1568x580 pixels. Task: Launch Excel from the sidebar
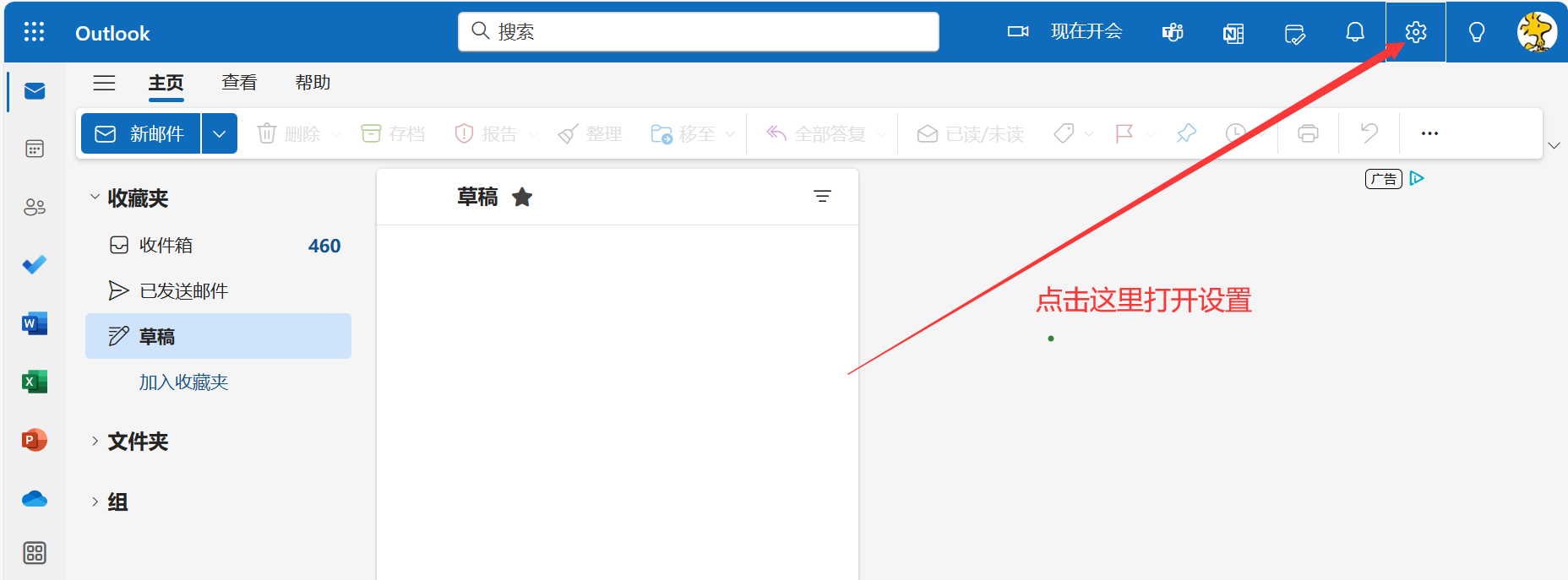(x=35, y=382)
